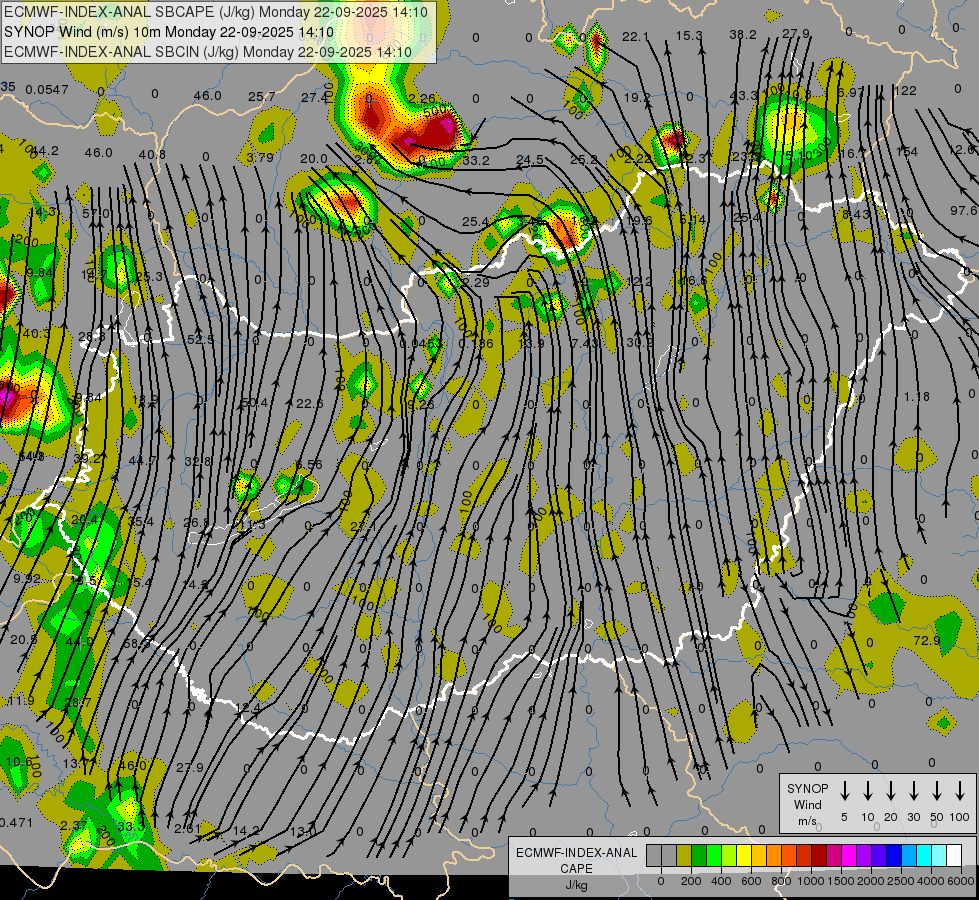
Task: Click the 1.18 value on the map
Action: 917,396
